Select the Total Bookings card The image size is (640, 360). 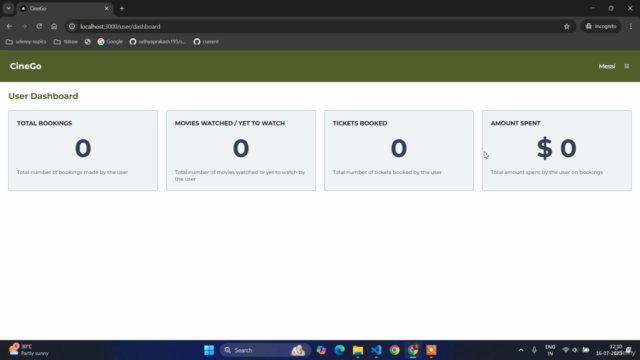coord(83,150)
